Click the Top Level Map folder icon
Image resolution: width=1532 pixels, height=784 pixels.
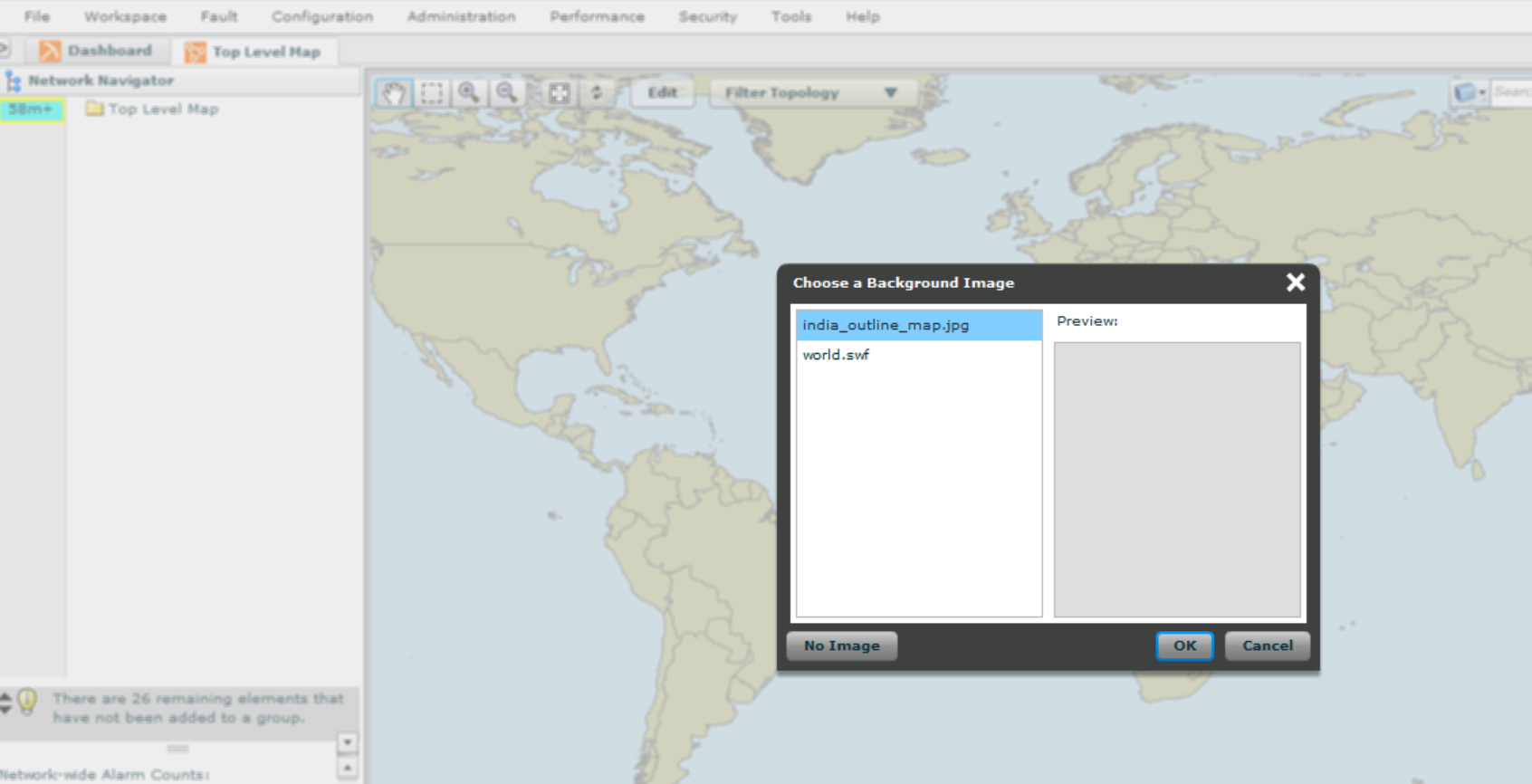pyautogui.click(x=94, y=109)
